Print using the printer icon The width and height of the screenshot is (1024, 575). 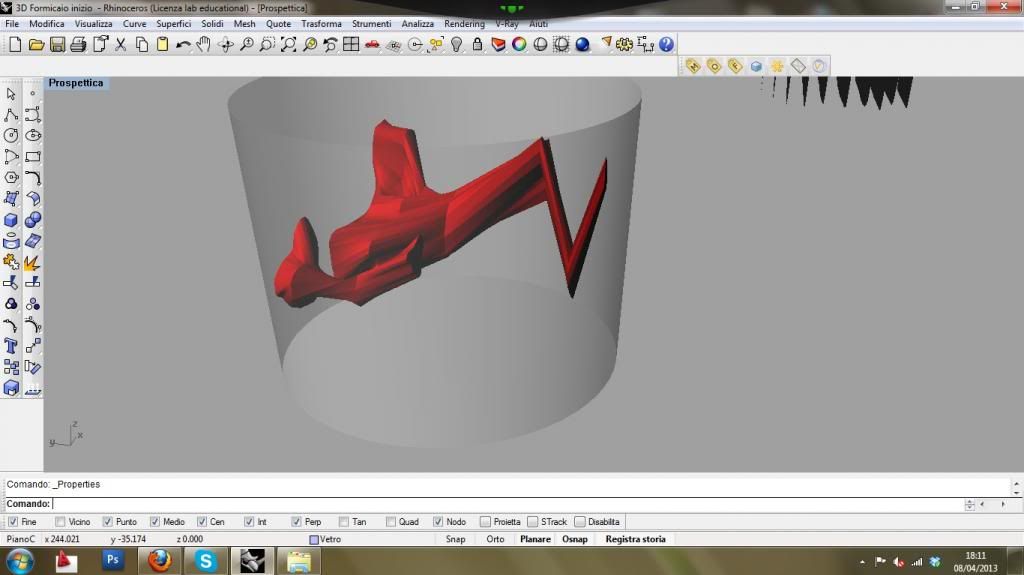[x=78, y=44]
